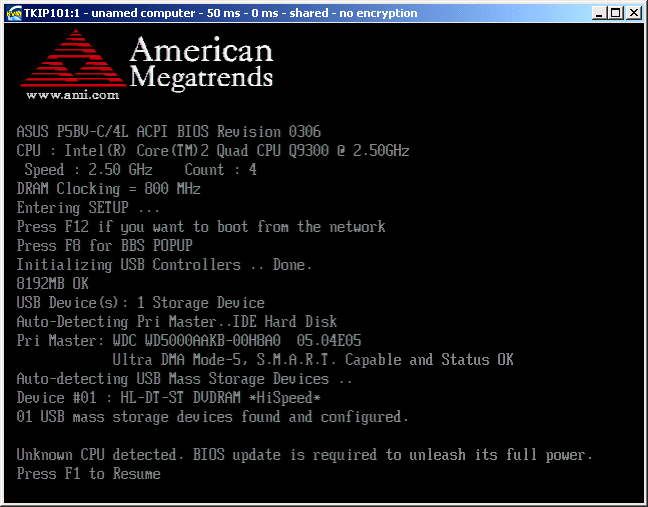Click the American Megatrends triangle logo
This screenshot has width=648, height=507.
coord(73,58)
